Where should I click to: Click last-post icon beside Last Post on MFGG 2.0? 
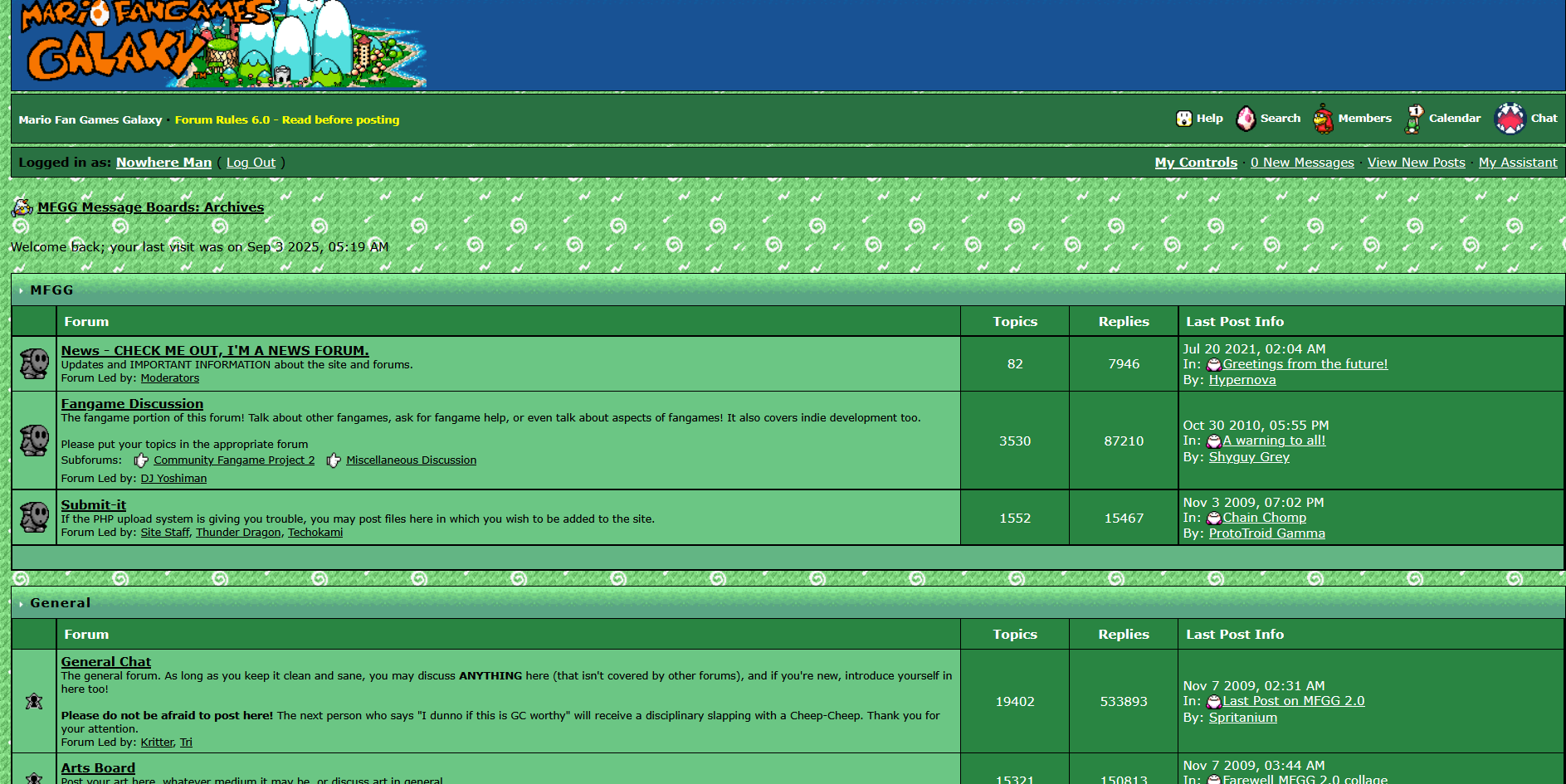click(1213, 702)
